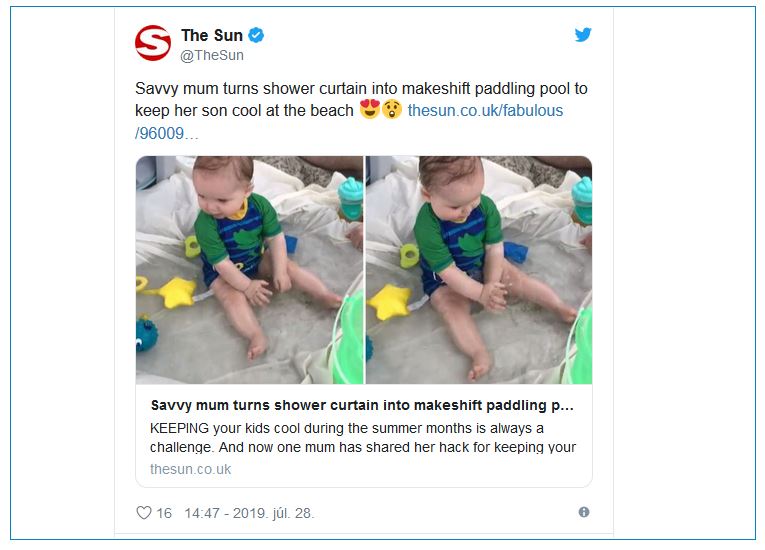
Task: Open the 14:47 - 2019. júl. 28. timestamp
Action: pyautogui.click(x=249, y=513)
